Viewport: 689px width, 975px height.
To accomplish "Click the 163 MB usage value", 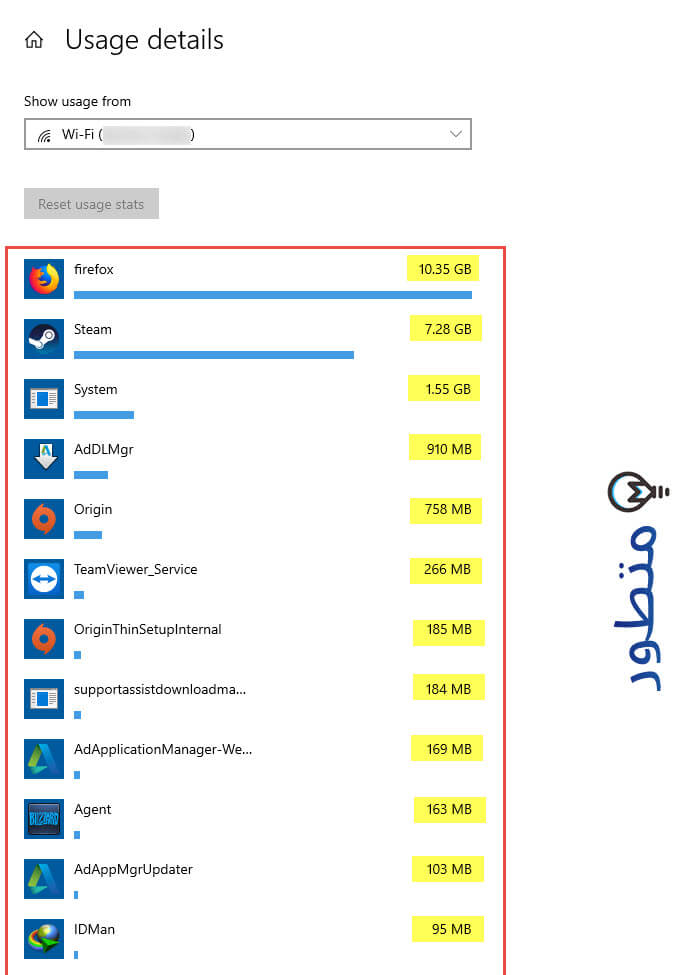I will tap(450, 810).
